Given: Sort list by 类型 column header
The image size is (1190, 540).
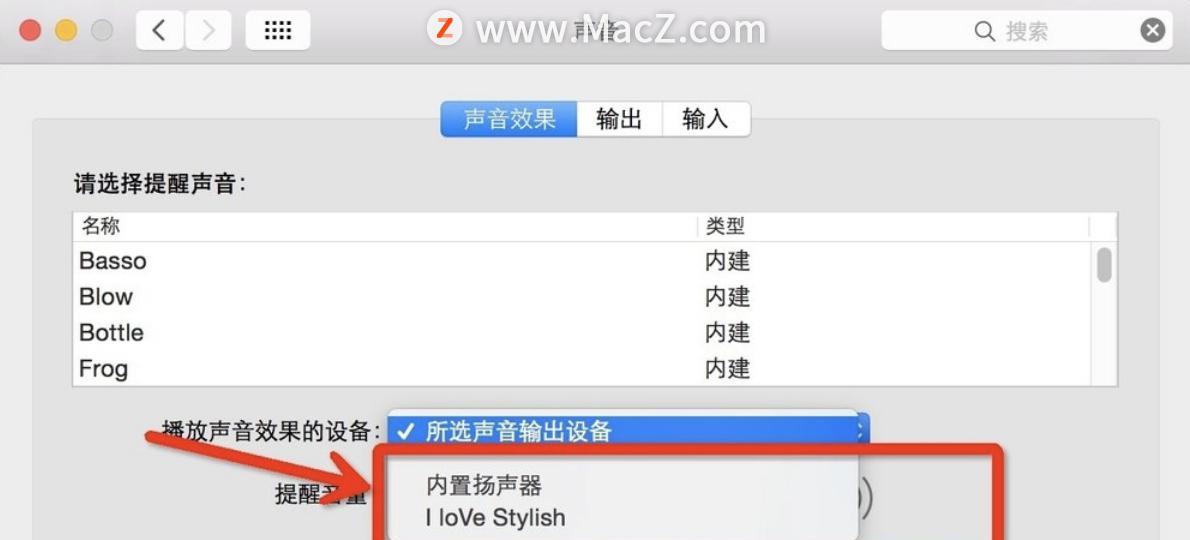Looking at the screenshot, I should (x=893, y=226).
